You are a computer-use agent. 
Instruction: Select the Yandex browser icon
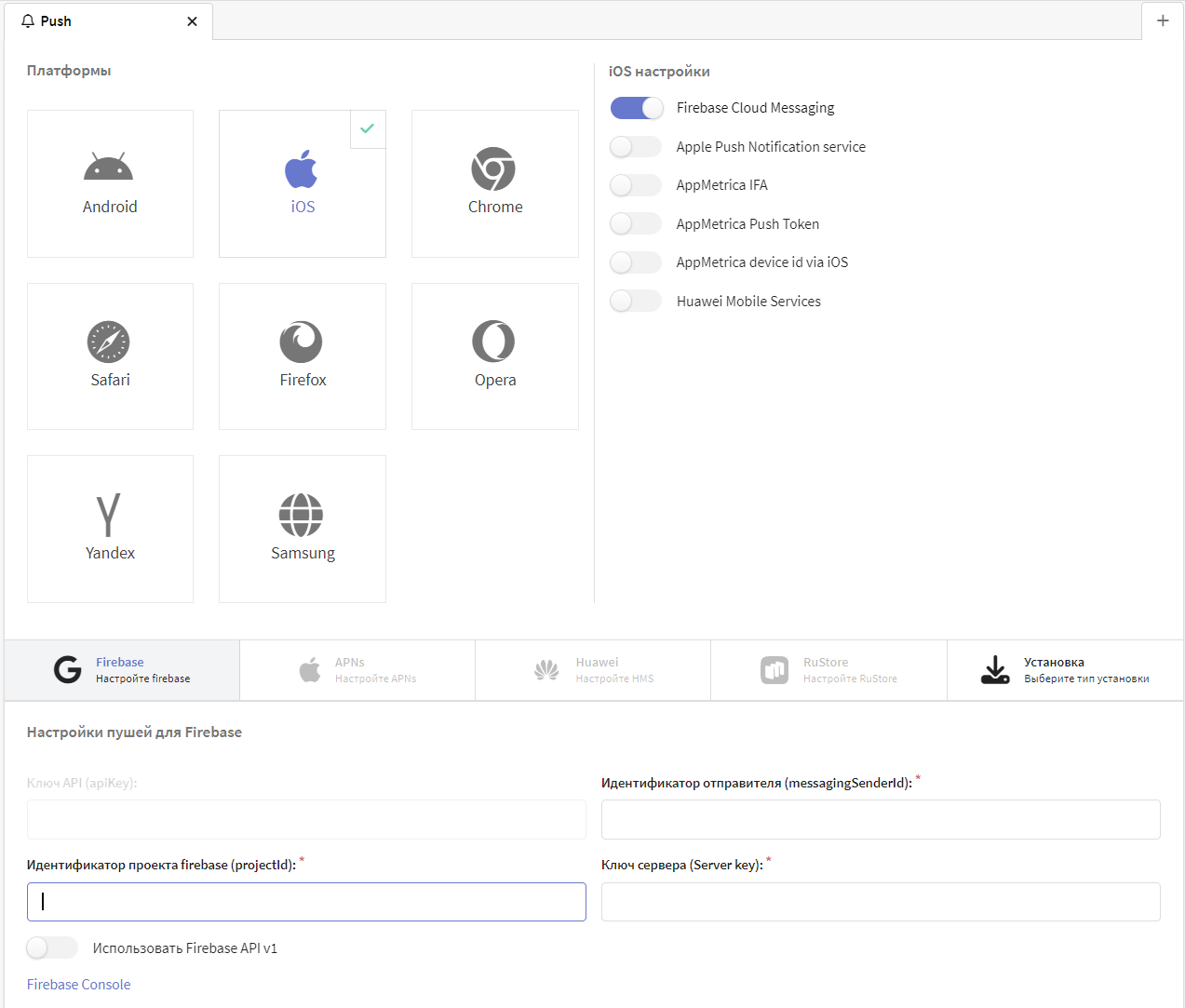click(x=109, y=515)
